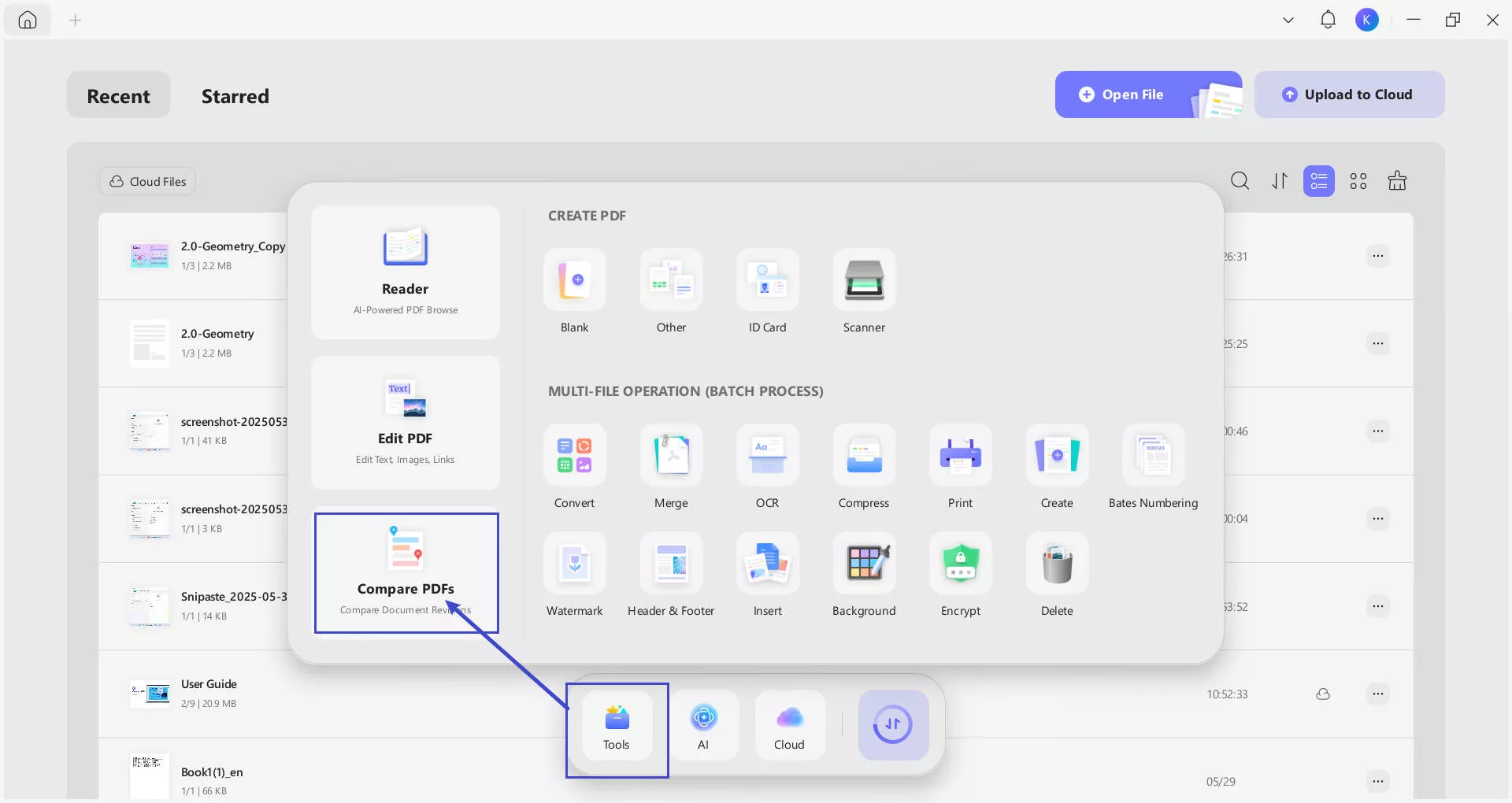The width and height of the screenshot is (1512, 803).
Task: Open more options for the 41 KB screenshot
Action: [1377, 431]
